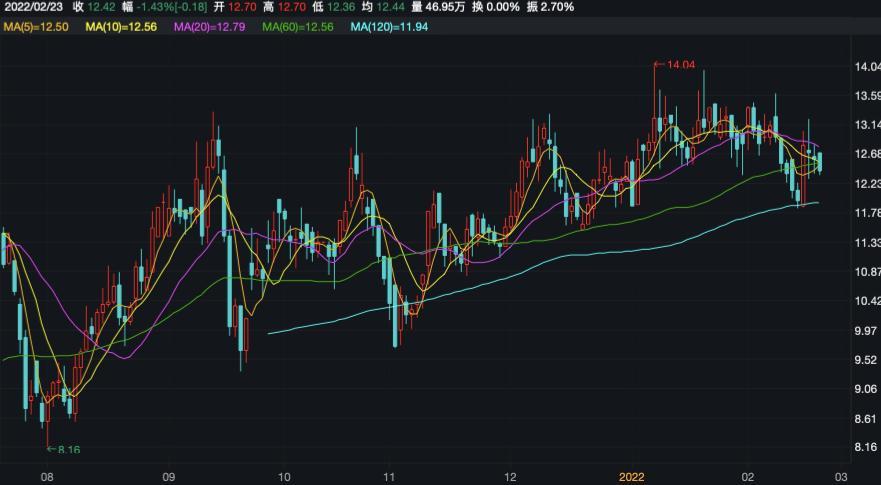Screen dimensions: 881x485
Task: Click the closing price value 12.42
Action: tap(102, 7)
